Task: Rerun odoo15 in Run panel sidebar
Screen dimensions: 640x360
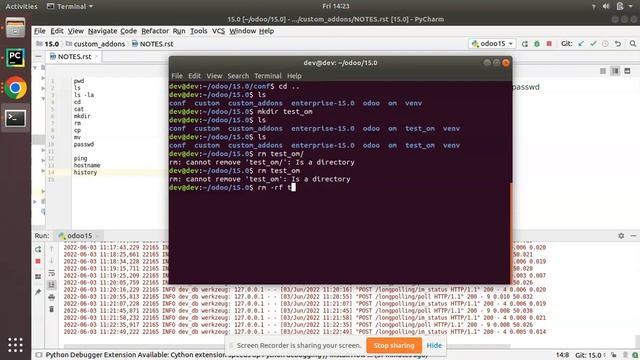Action: (38, 249)
